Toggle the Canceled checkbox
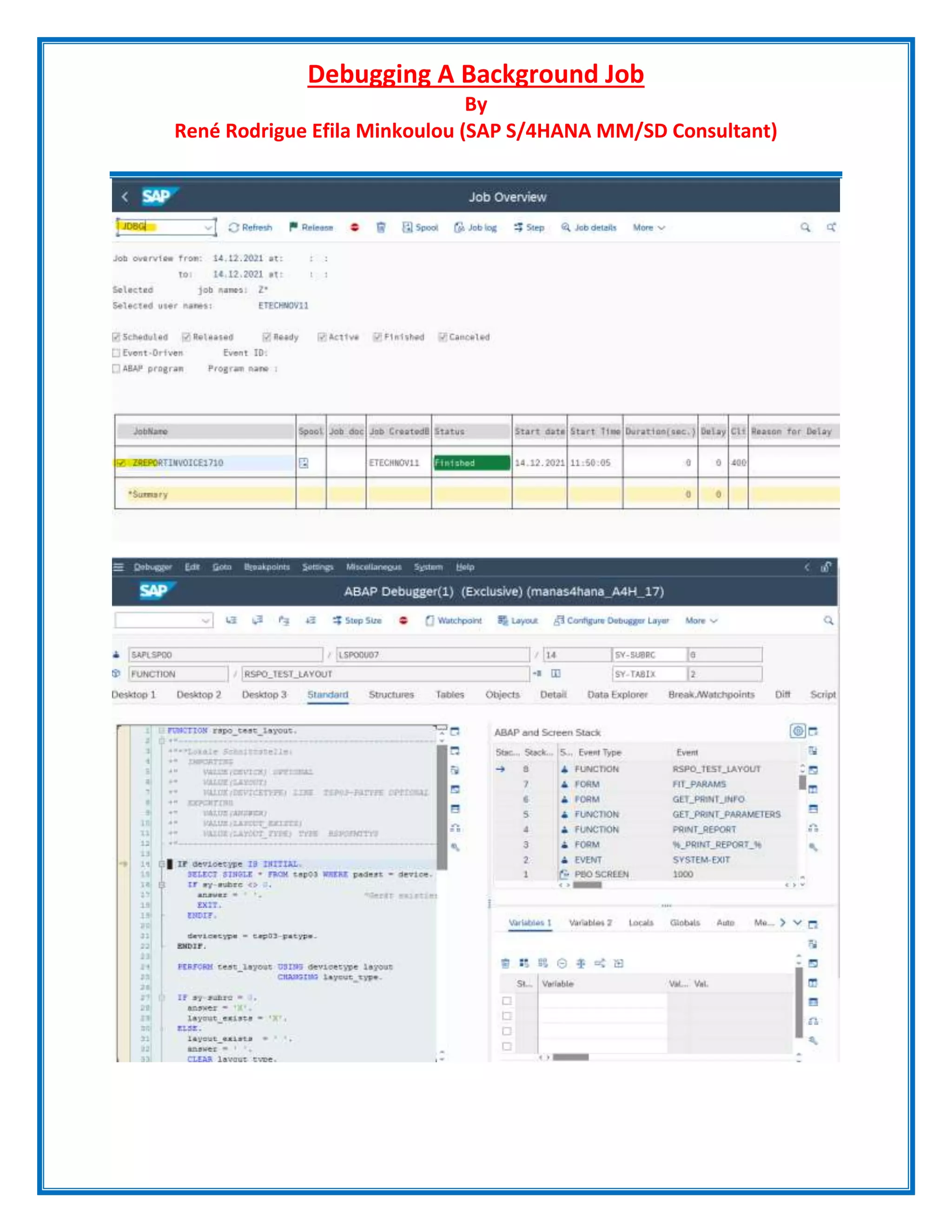The width and height of the screenshot is (952, 1232). point(443,337)
